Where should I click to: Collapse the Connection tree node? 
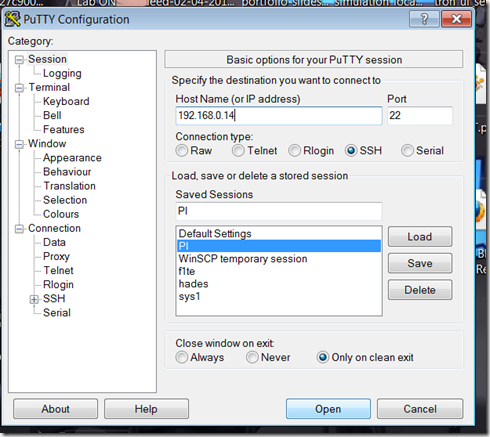click(x=19, y=229)
